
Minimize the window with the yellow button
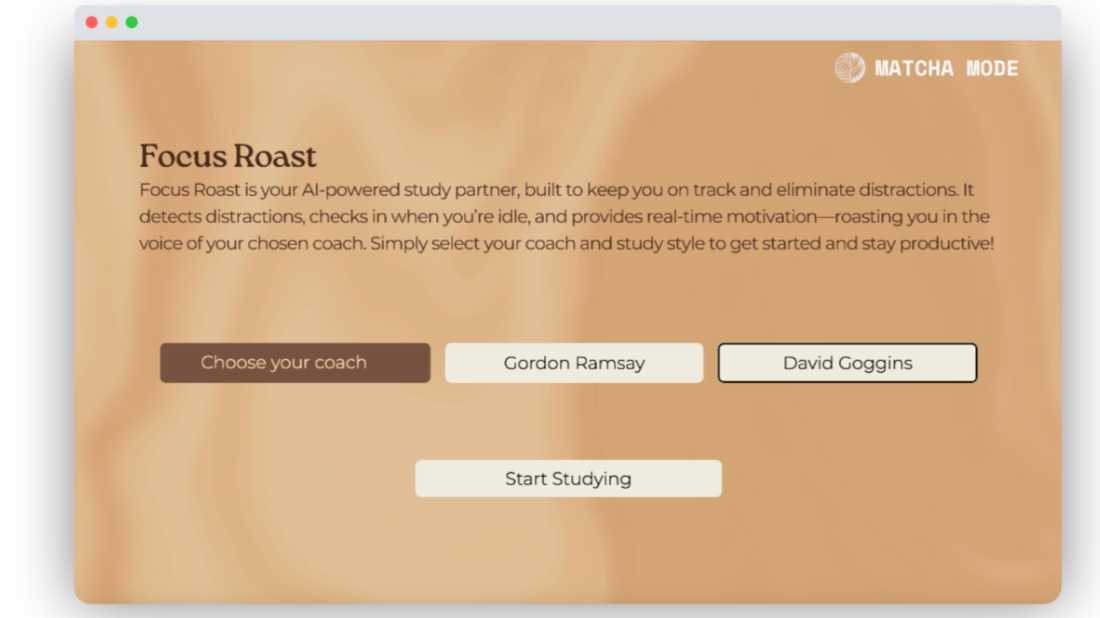tap(112, 22)
